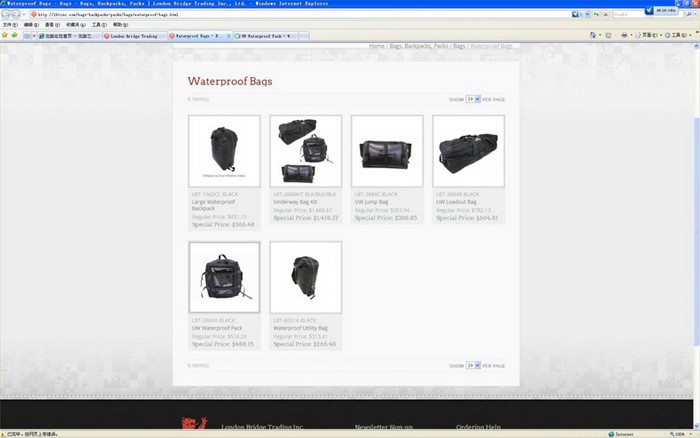Screen dimensions: 700x438
Task: Open the UW Waterproof Pack title link
Action: coord(217,328)
